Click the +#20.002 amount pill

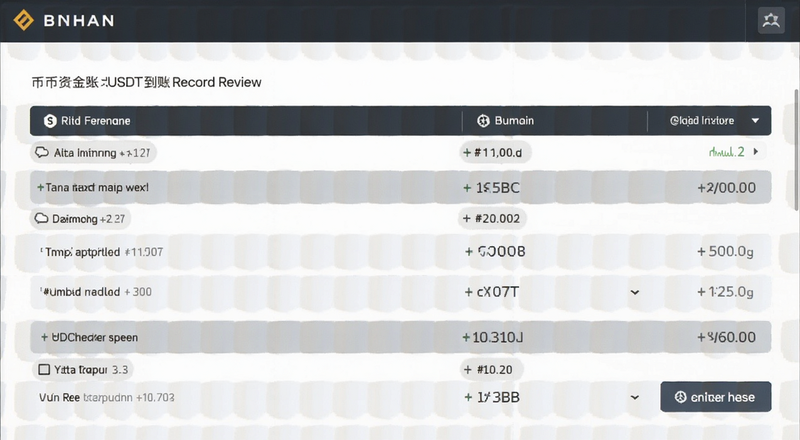click(x=492, y=218)
